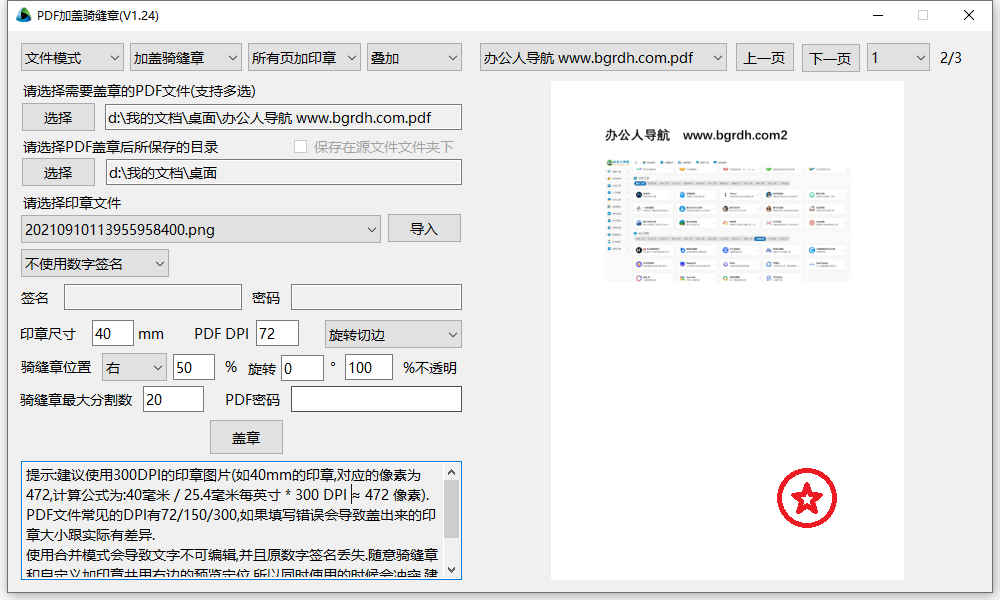Expand the 叠加 mode dropdown
The height and width of the screenshot is (600, 1000).
click(x=413, y=58)
